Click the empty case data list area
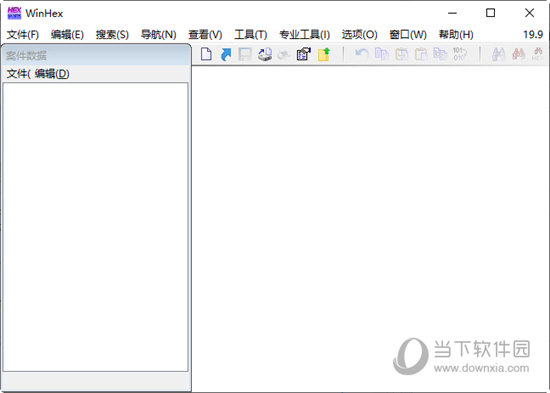 point(95,227)
